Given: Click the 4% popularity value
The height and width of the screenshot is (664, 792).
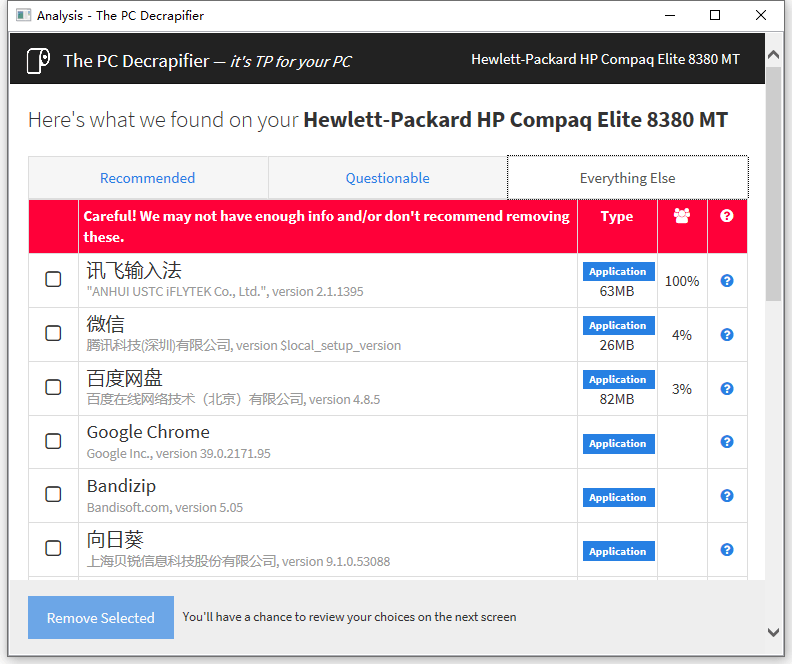Looking at the screenshot, I should [682, 335].
